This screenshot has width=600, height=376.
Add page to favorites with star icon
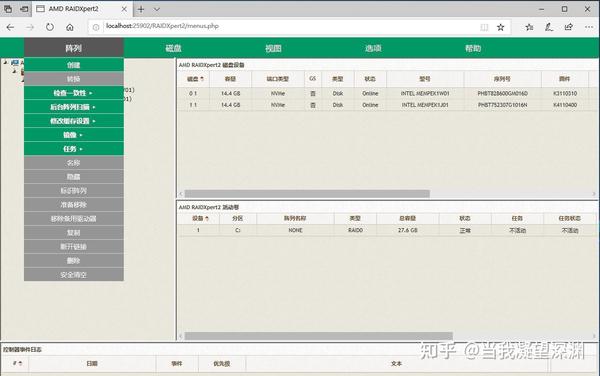(x=501, y=27)
